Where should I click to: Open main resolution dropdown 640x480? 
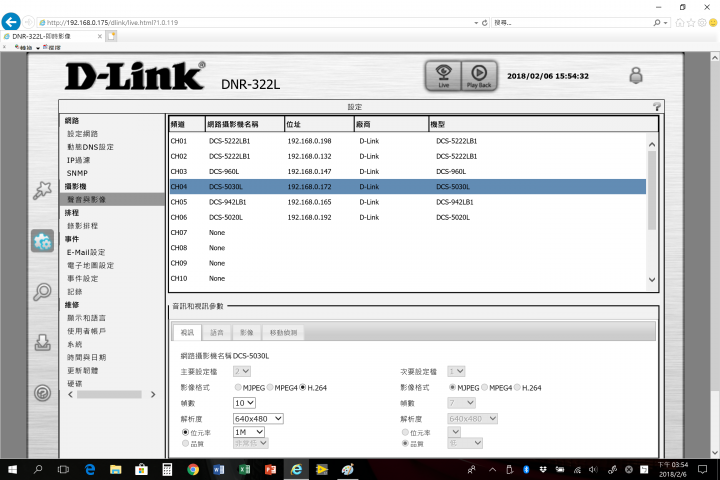(x=258, y=418)
